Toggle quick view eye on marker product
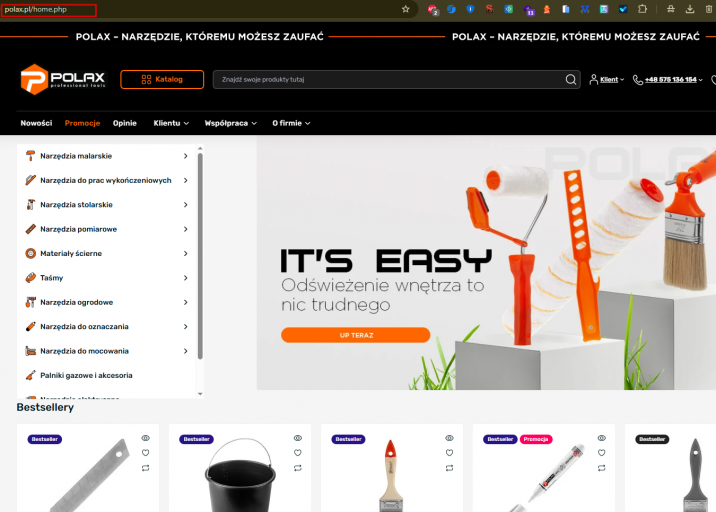 click(x=601, y=438)
